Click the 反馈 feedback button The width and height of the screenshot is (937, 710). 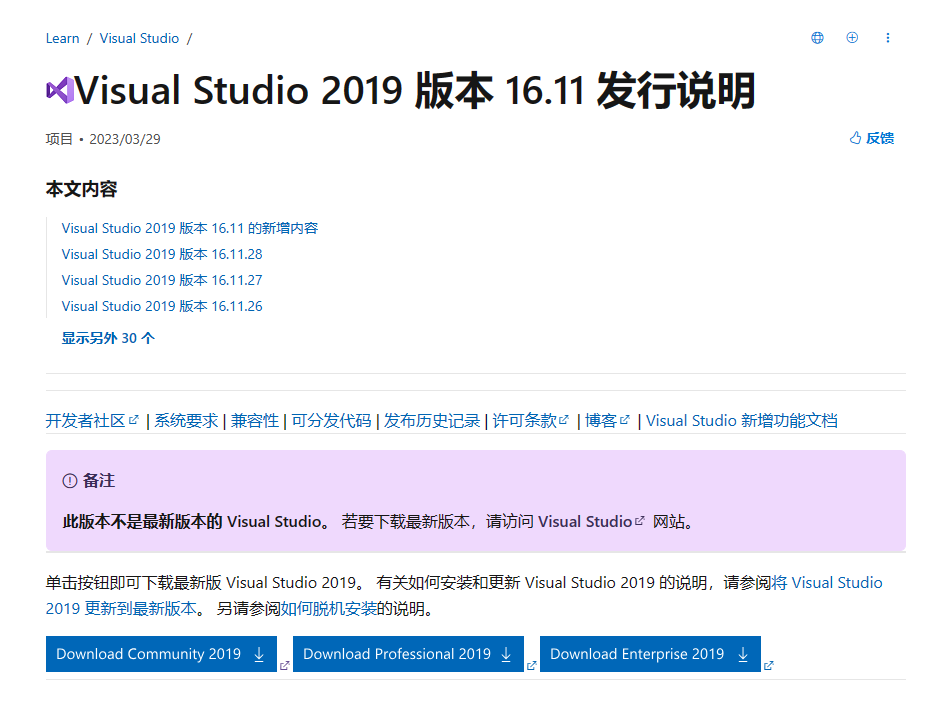[x=871, y=138]
